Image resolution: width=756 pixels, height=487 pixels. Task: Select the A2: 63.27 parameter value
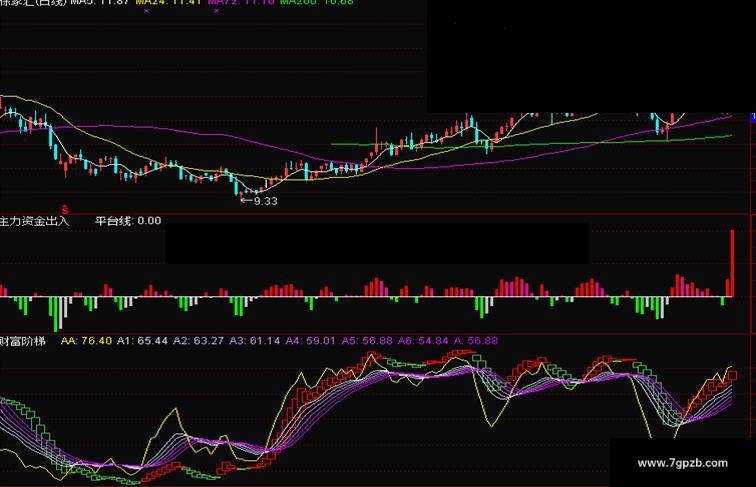point(198,341)
